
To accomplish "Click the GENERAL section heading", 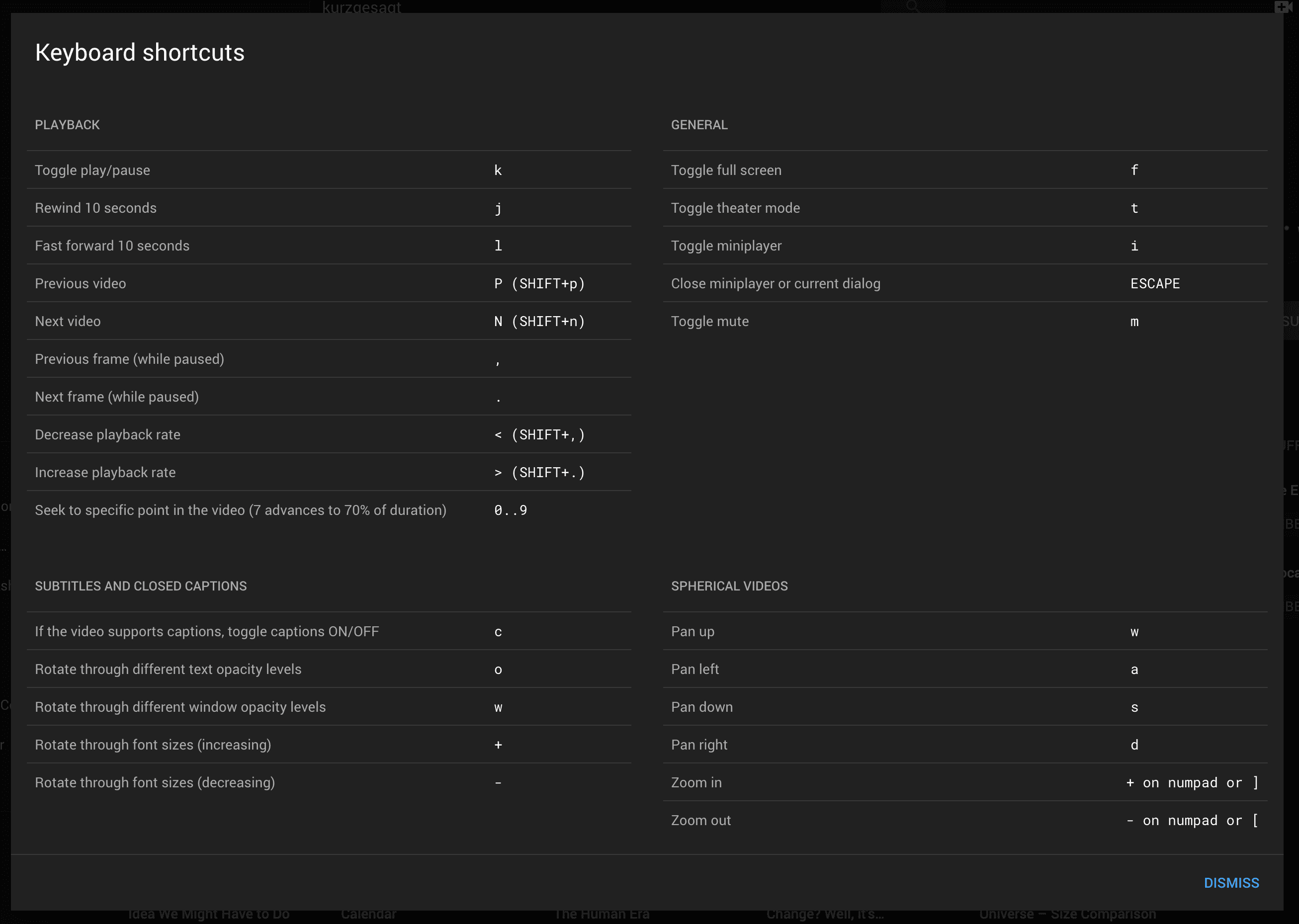I will pos(699,125).
